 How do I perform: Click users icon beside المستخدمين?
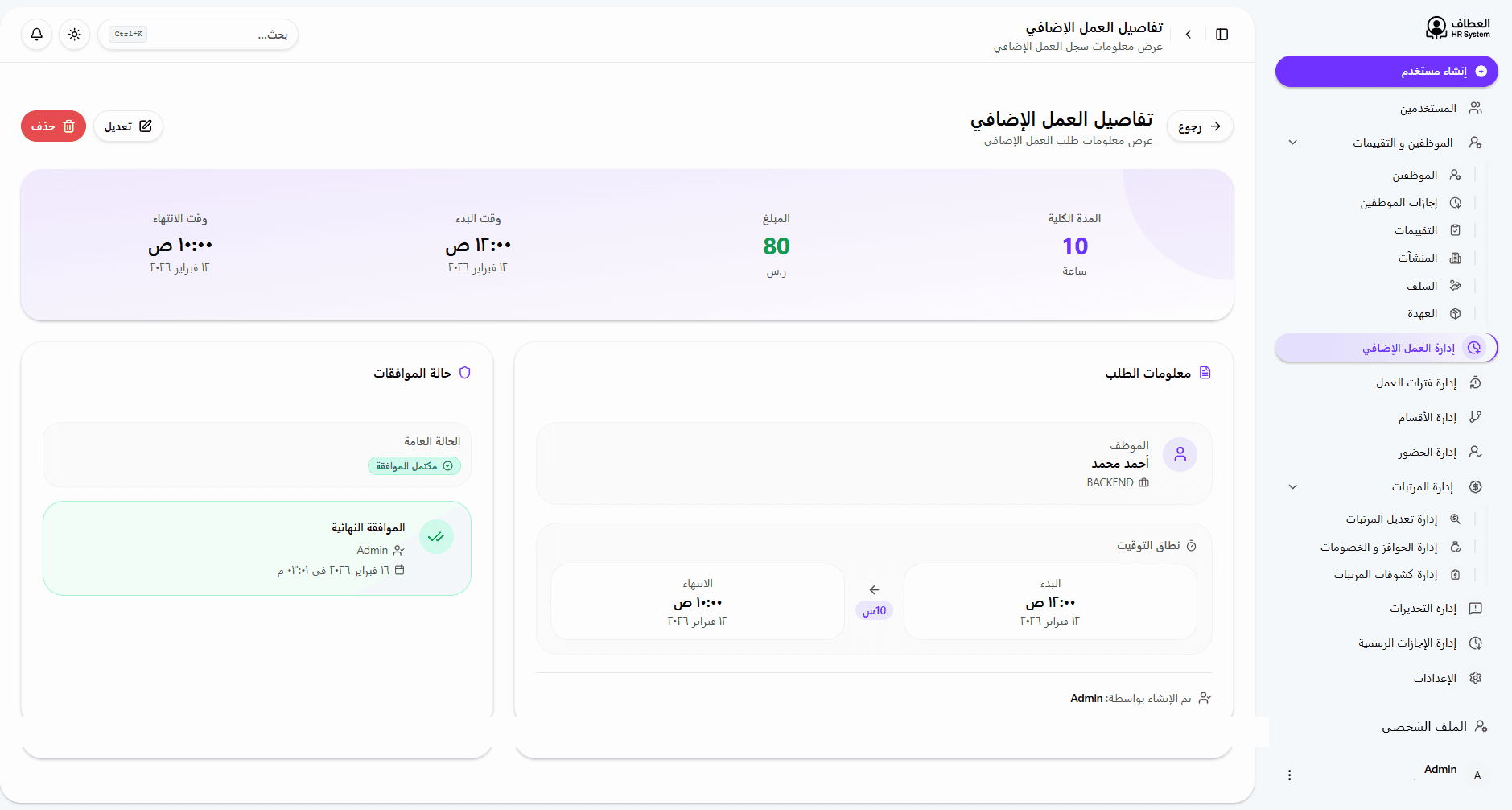[x=1475, y=108]
